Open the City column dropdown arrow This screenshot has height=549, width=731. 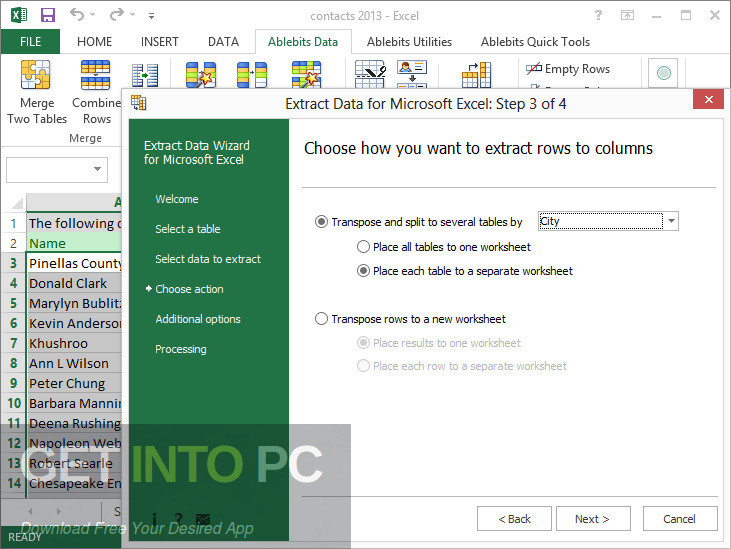(x=671, y=221)
